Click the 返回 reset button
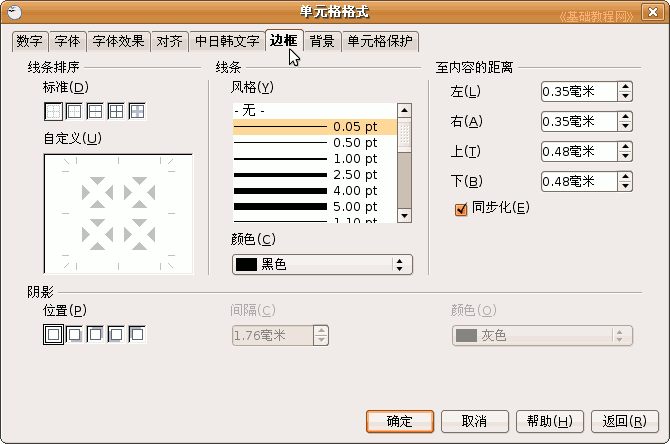This screenshot has width=670, height=444. (x=625, y=421)
